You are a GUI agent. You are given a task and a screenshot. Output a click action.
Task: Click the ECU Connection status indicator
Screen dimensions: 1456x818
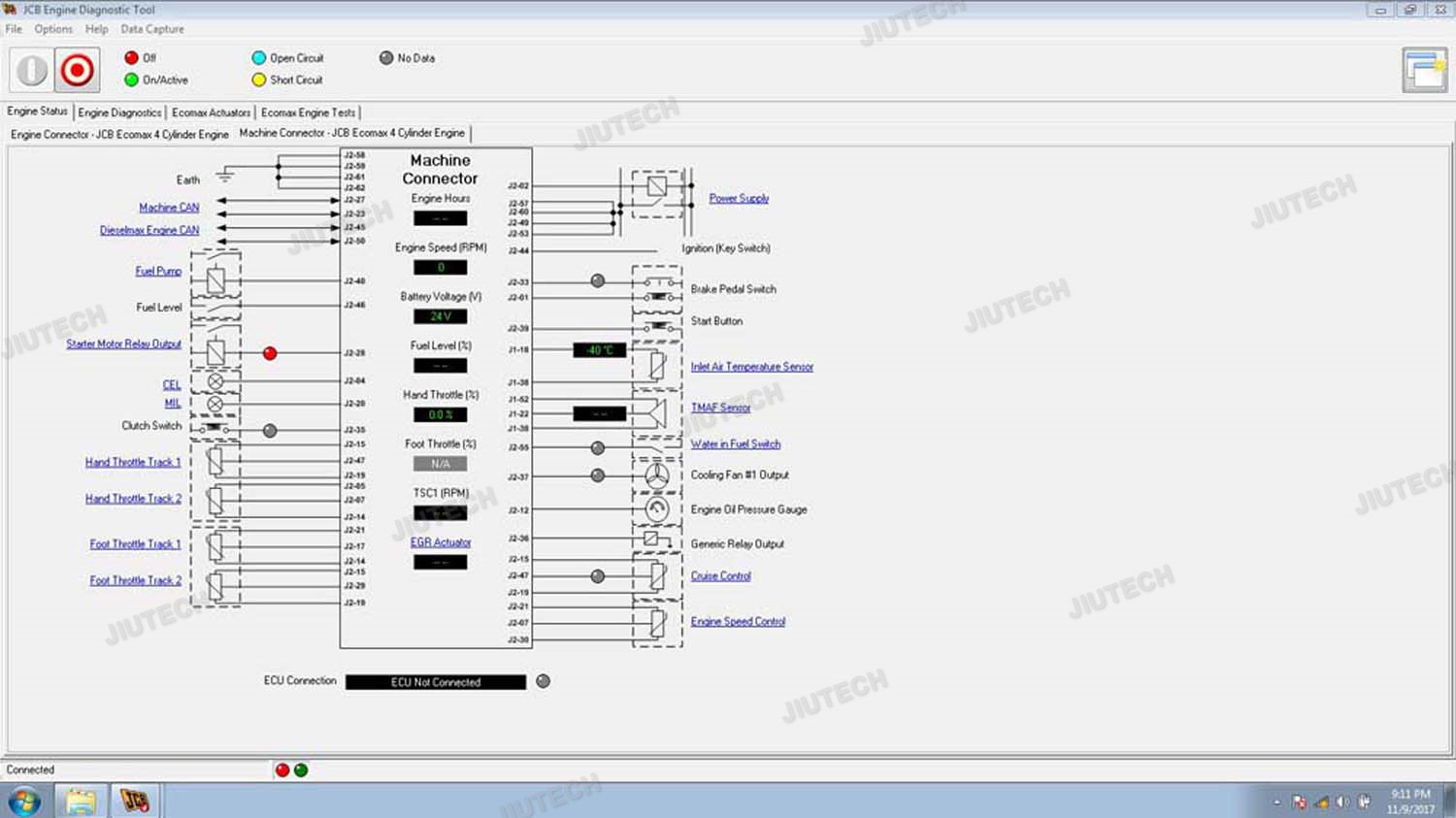tap(544, 681)
